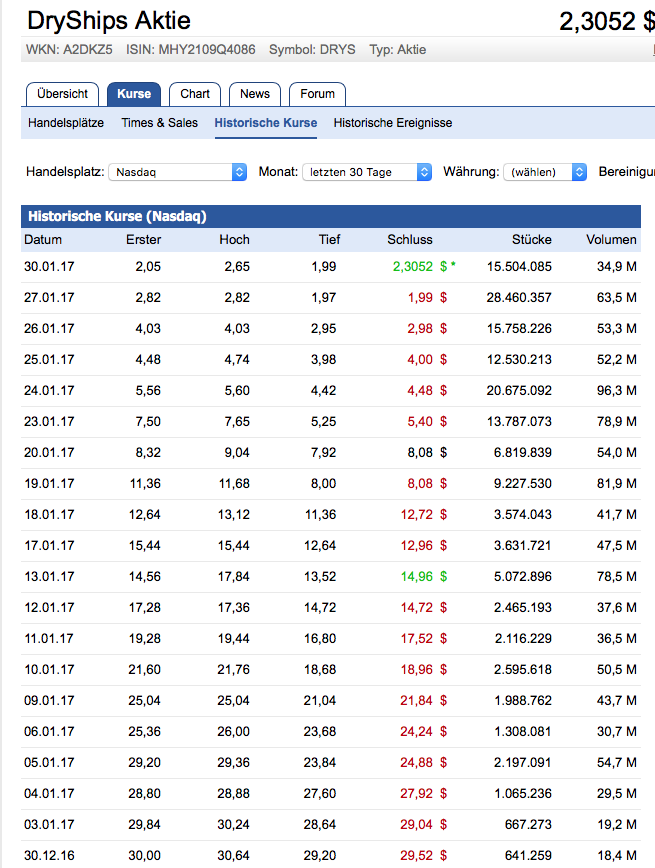Expand the Währung currency dropdown
The image size is (655, 868).
[544, 172]
